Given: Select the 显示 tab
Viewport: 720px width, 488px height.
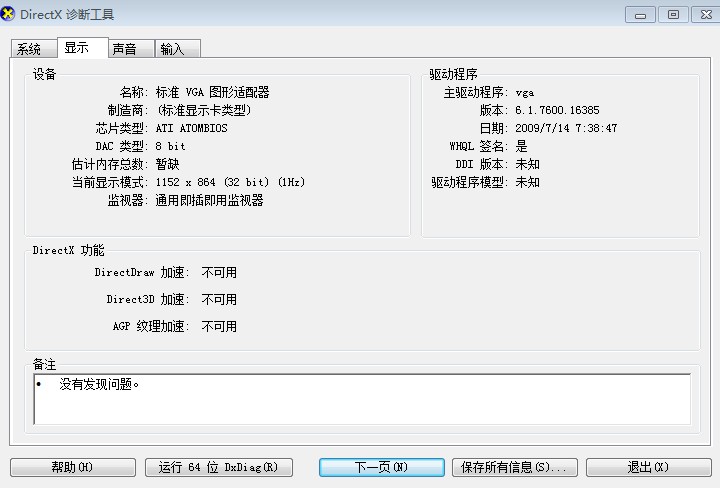Looking at the screenshot, I should click(83, 47).
